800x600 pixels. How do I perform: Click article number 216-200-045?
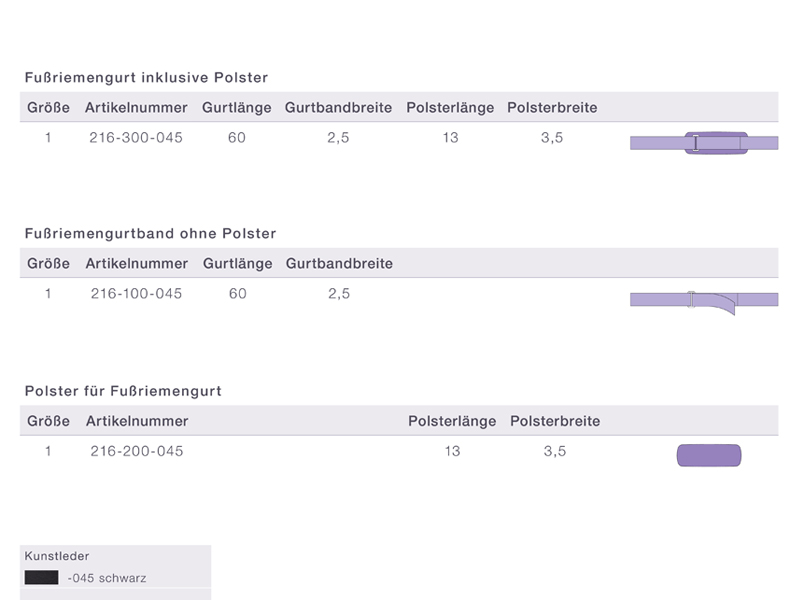[x=137, y=452]
